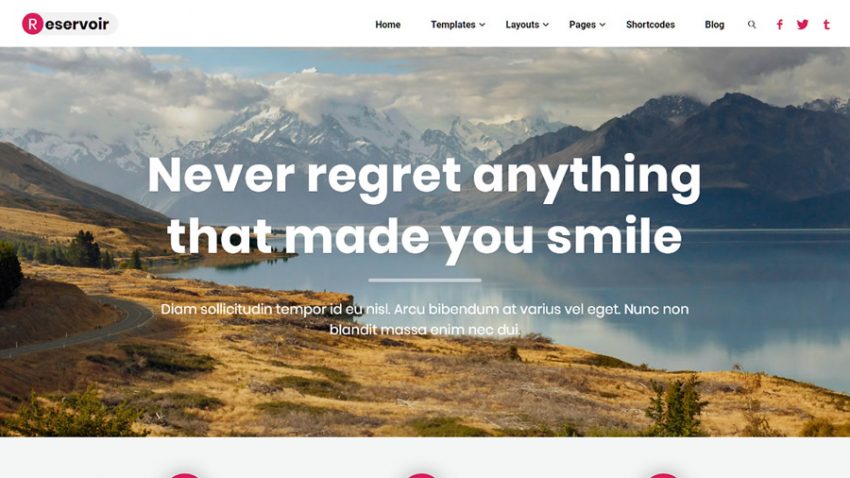Expand the Layouts dropdown chevron
Image resolution: width=850 pixels, height=478 pixels.
[546, 25]
